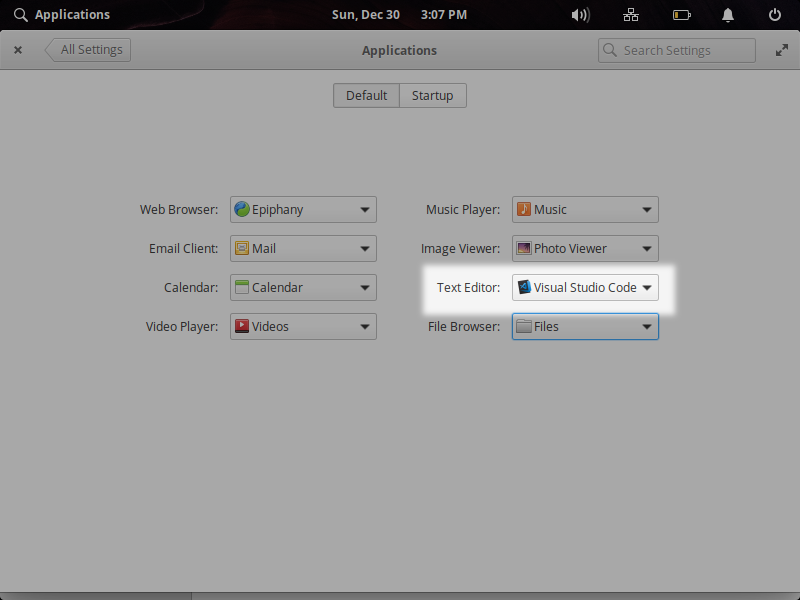The height and width of the screenshot is (600, 800).
Task: Expand the Music Player dropdown
Action: coord(585,210)
